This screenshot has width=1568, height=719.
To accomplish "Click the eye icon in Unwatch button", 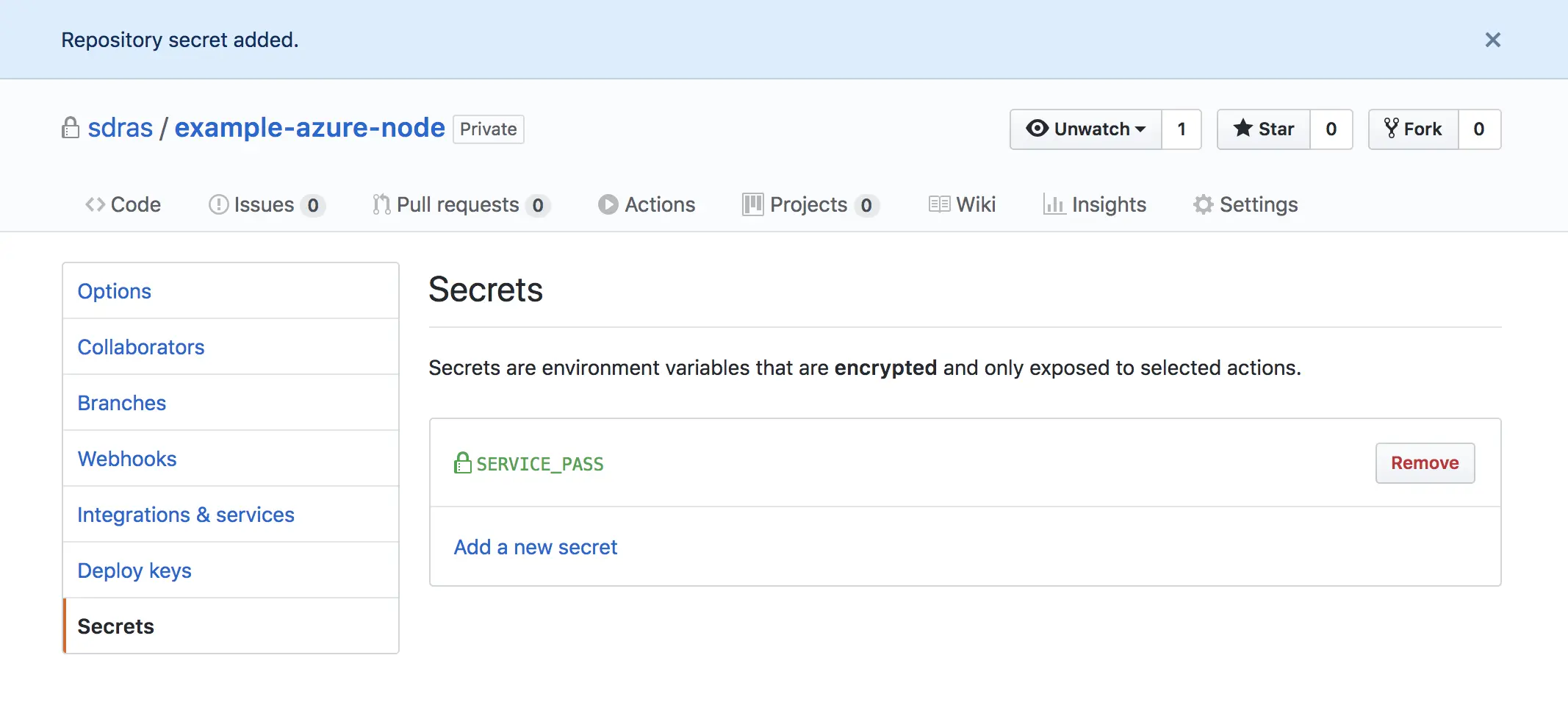I will 1037,129.
